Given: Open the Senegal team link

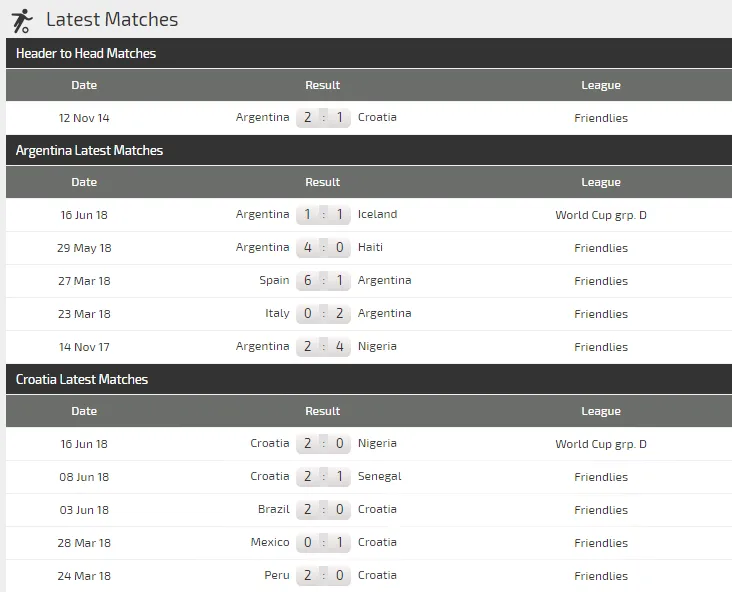Looking at the screenshot, I should click(379, 476).
